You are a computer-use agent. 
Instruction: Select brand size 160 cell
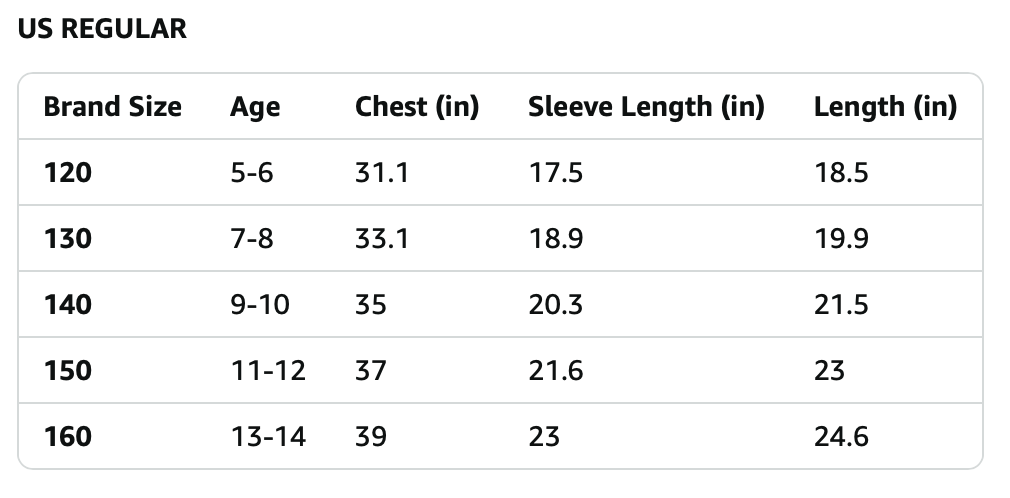68,436
